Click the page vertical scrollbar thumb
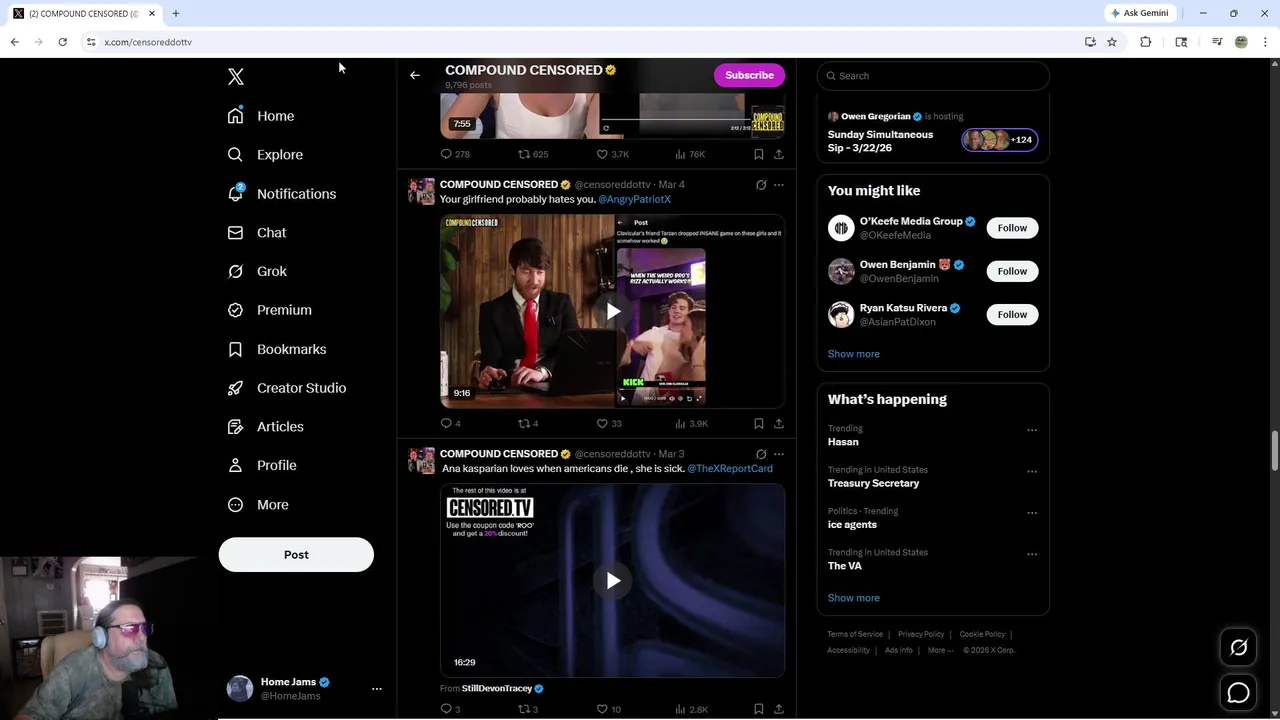 pyautogui.click(x=1274, y=451)
